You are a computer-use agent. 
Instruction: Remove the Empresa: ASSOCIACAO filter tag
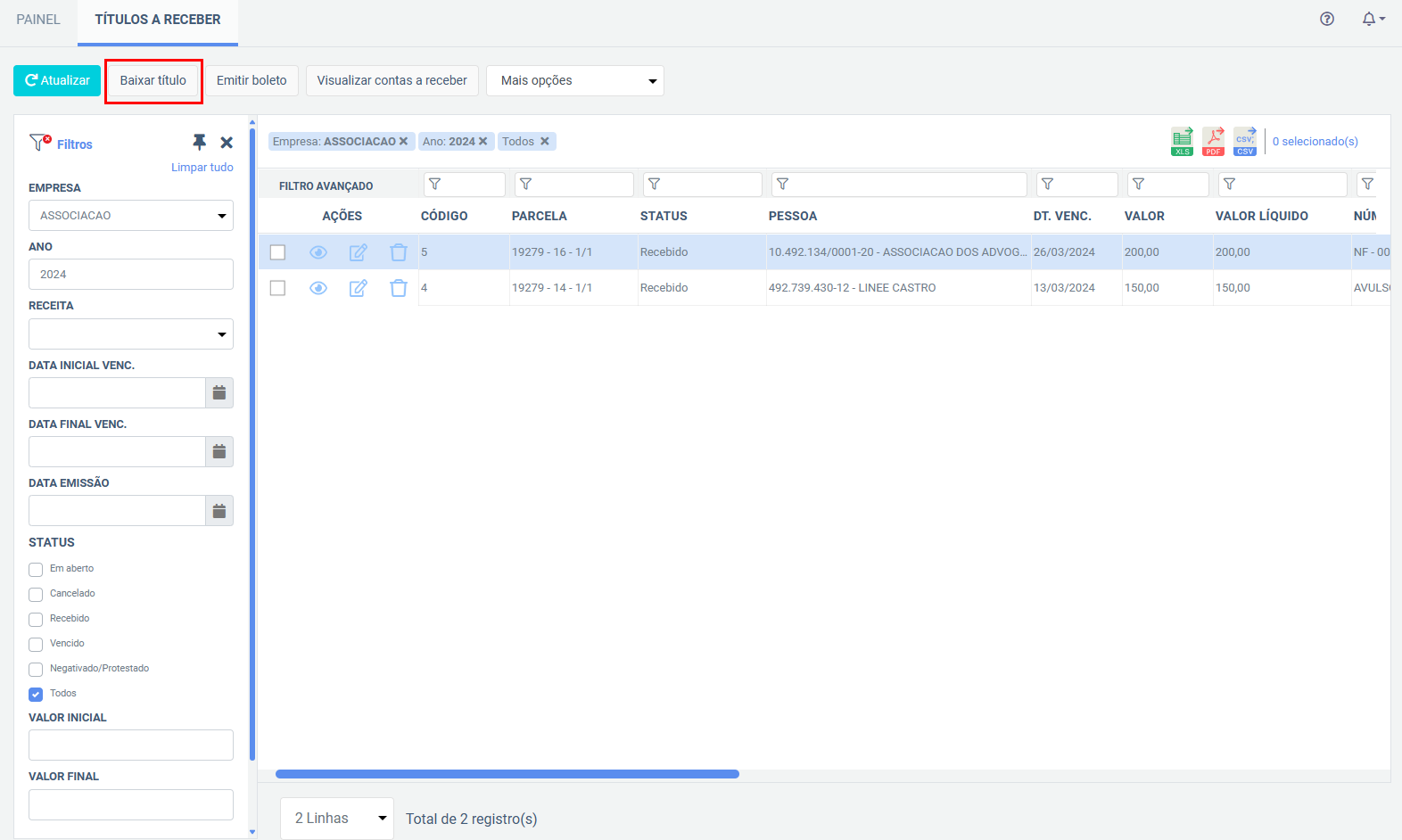(x=403, y=141)
